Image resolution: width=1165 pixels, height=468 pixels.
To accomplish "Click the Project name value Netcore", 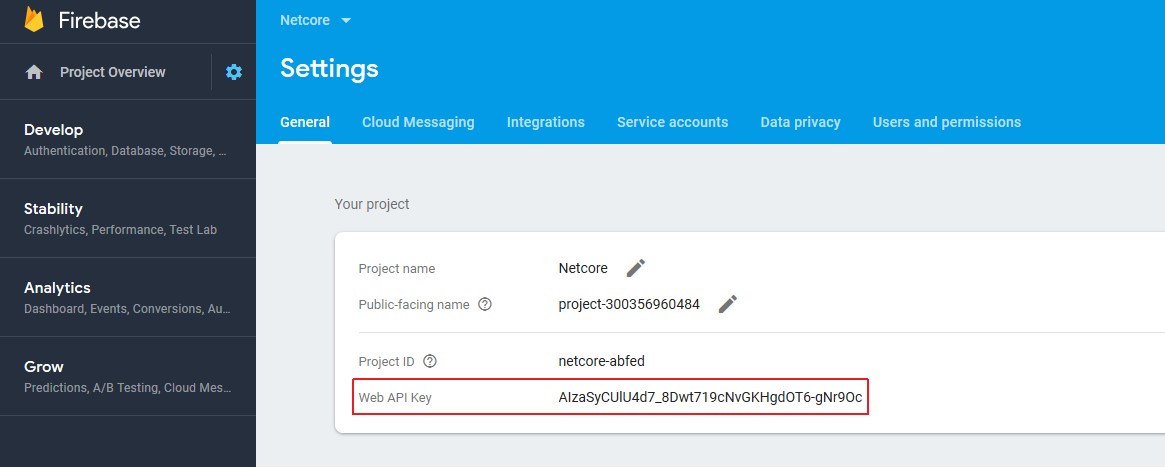I will (583, 268).
